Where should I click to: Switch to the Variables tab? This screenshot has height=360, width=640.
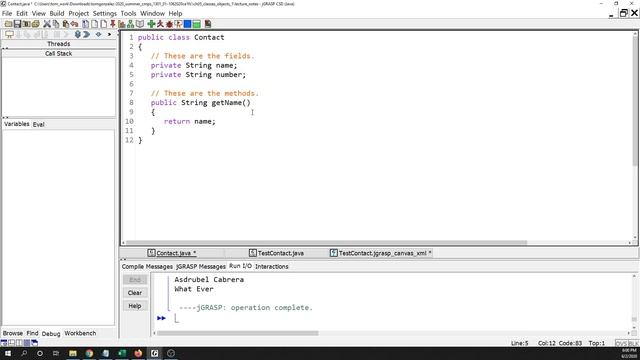[16, 124]
